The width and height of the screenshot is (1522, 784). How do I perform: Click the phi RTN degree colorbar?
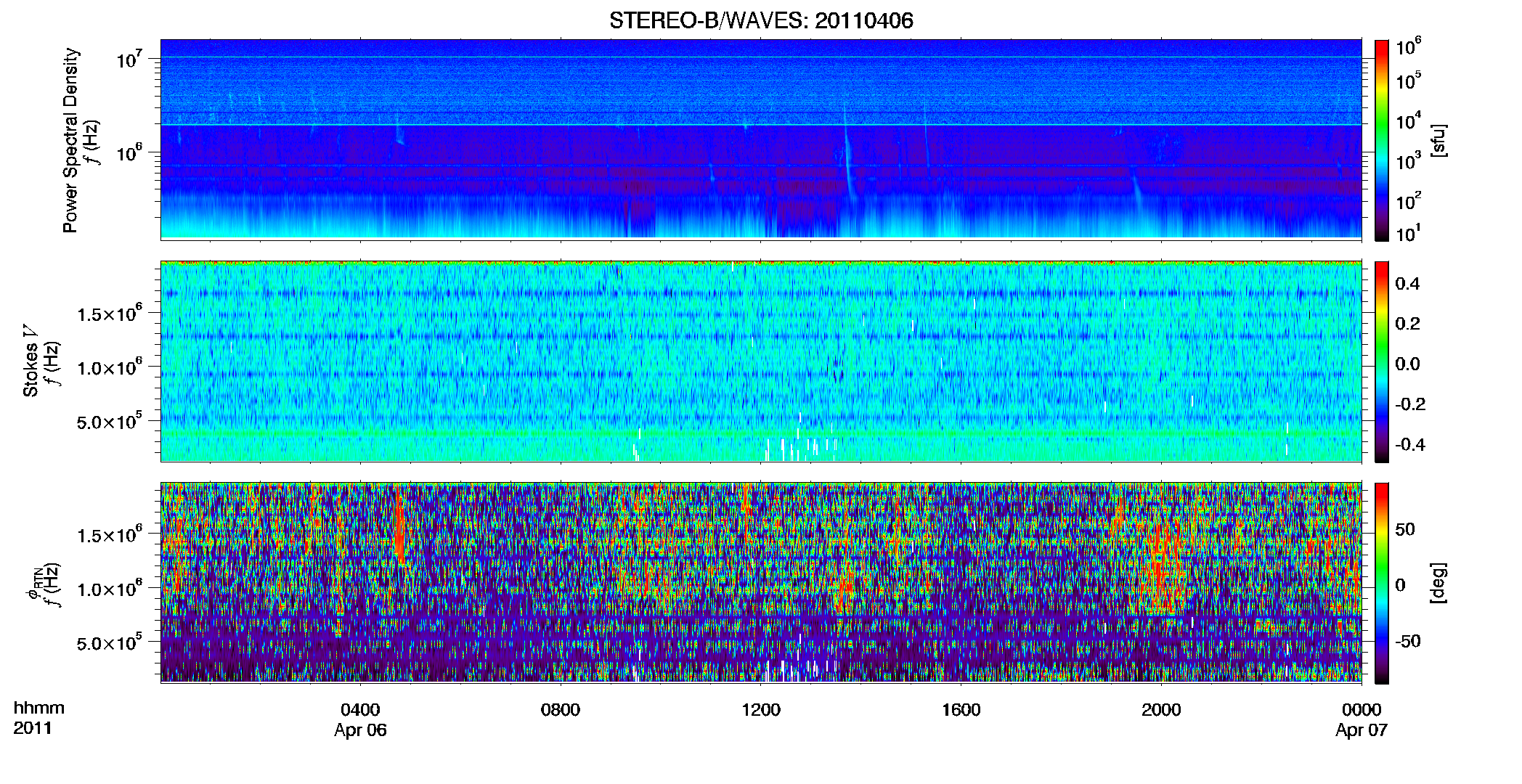pyautogui.click(x=1382, y=583)
